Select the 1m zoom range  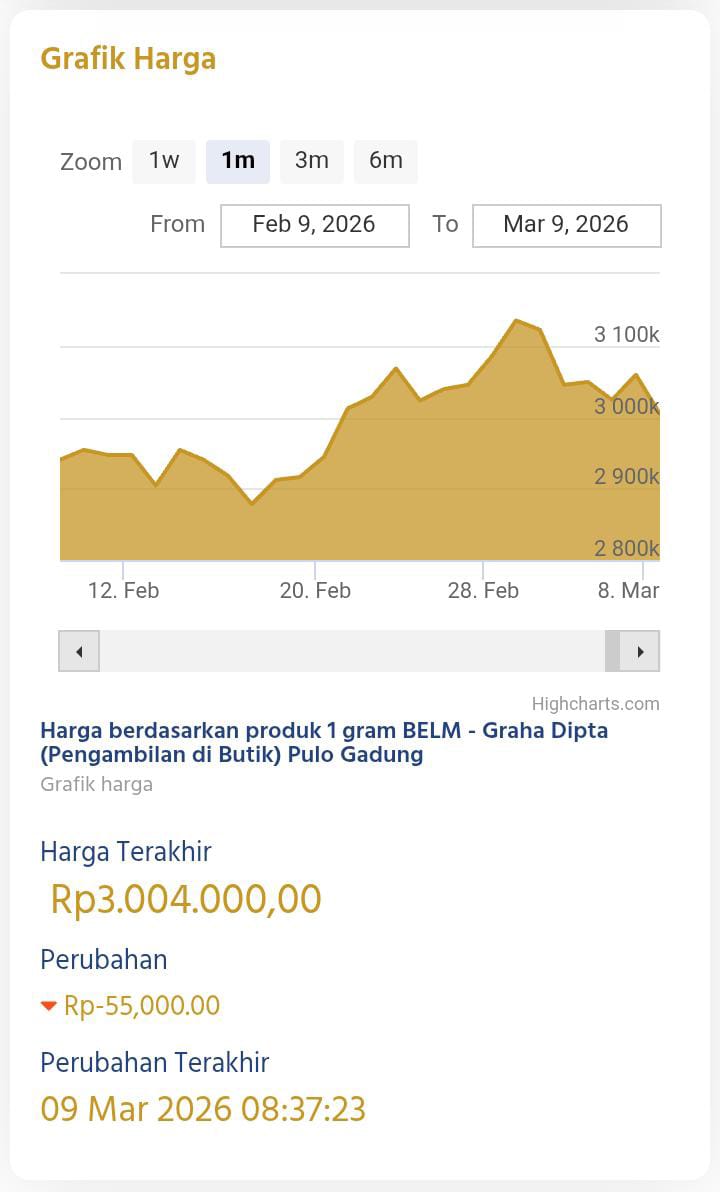point(238,161)
